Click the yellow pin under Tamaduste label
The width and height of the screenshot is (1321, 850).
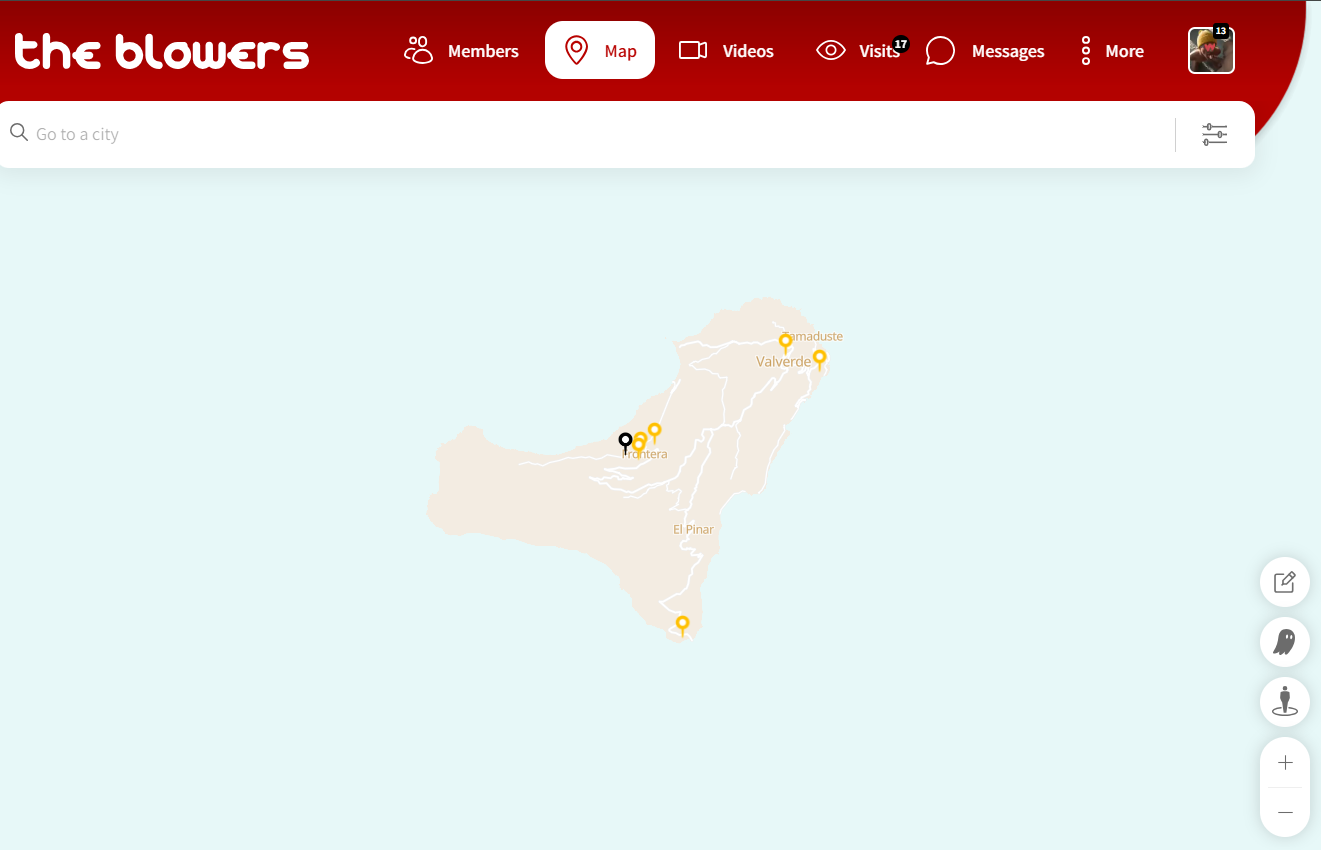(x=786, y=344)
